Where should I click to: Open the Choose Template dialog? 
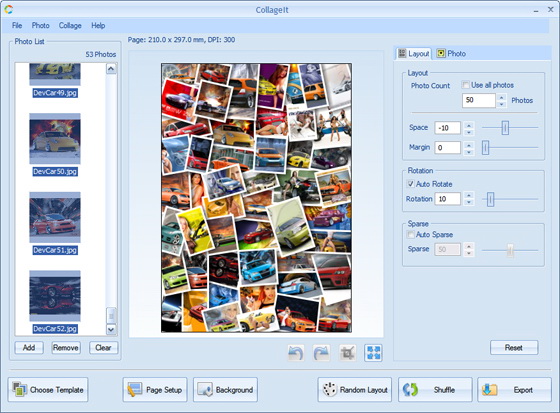point(48,390)
